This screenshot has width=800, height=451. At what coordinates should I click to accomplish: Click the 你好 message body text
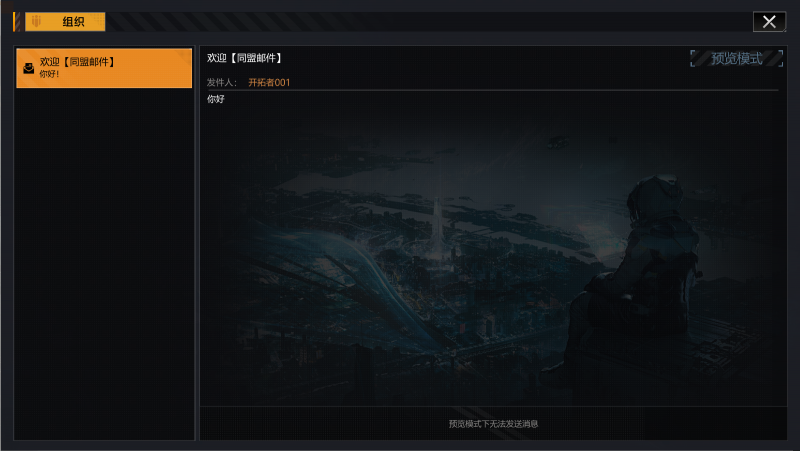tap(216, 99)
